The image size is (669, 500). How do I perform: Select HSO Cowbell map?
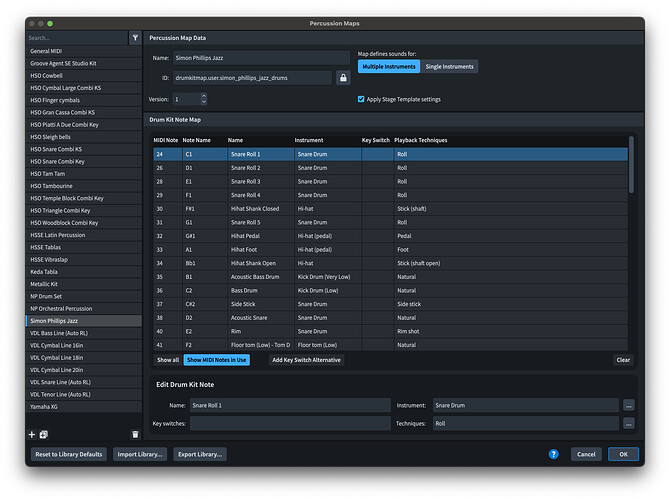pos(84,76)
